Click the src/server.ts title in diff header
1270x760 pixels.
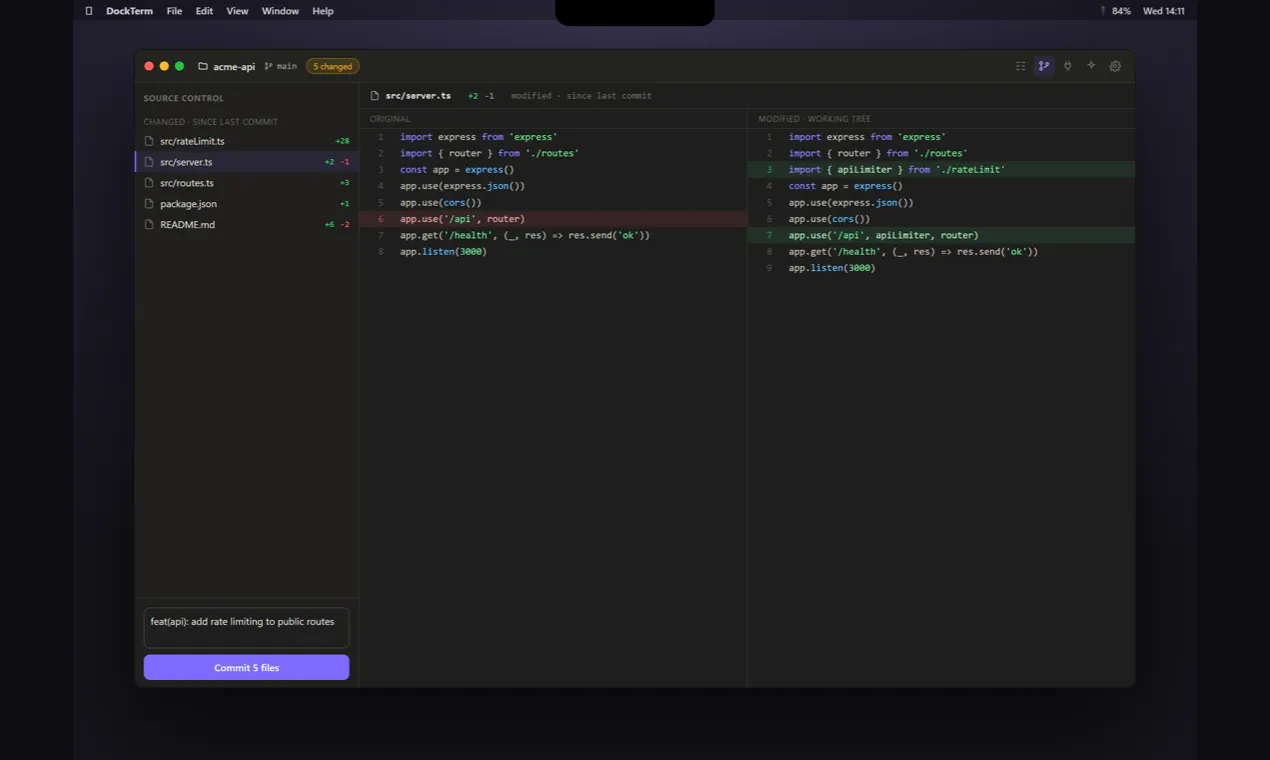(418, 96)
